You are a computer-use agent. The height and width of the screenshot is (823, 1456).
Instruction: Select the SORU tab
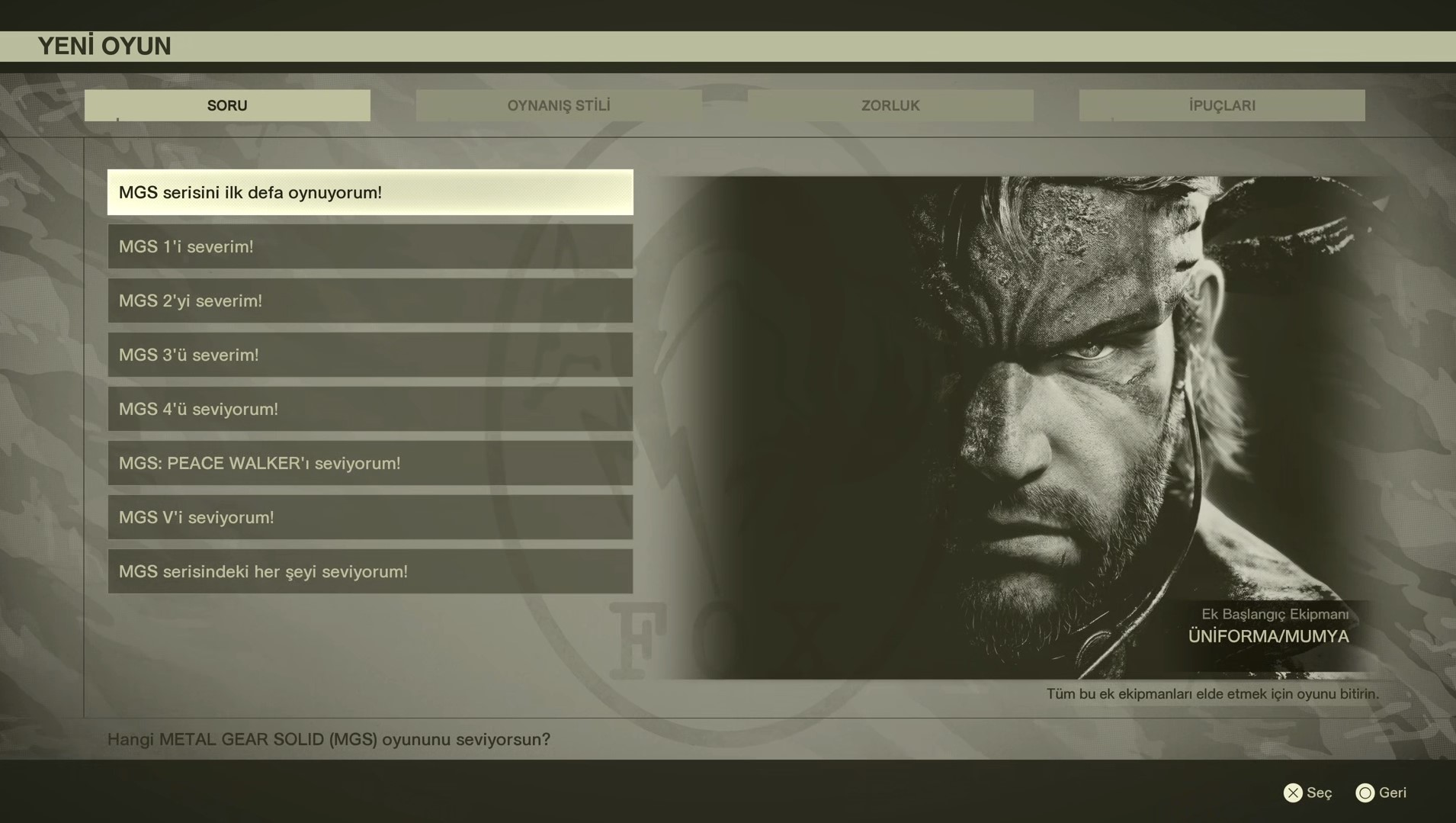coord(227,105)
